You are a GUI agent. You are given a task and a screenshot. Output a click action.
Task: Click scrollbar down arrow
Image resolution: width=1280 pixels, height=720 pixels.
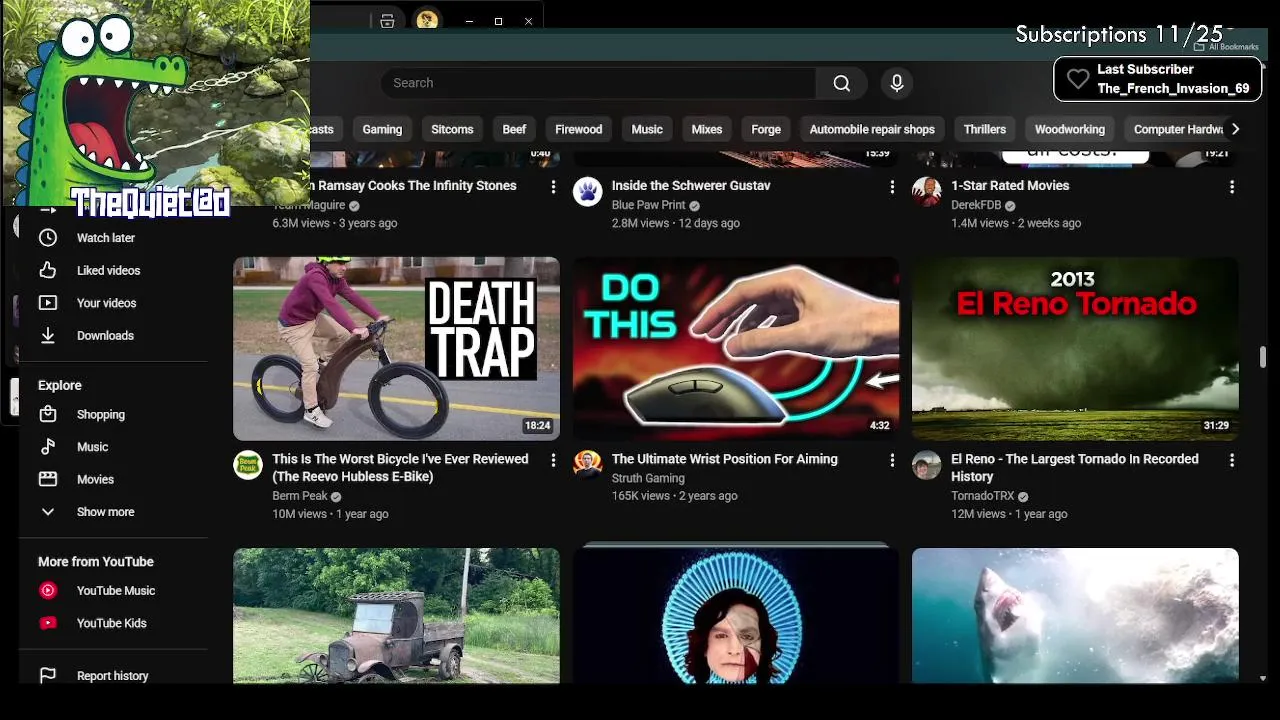pos(1263,678)
